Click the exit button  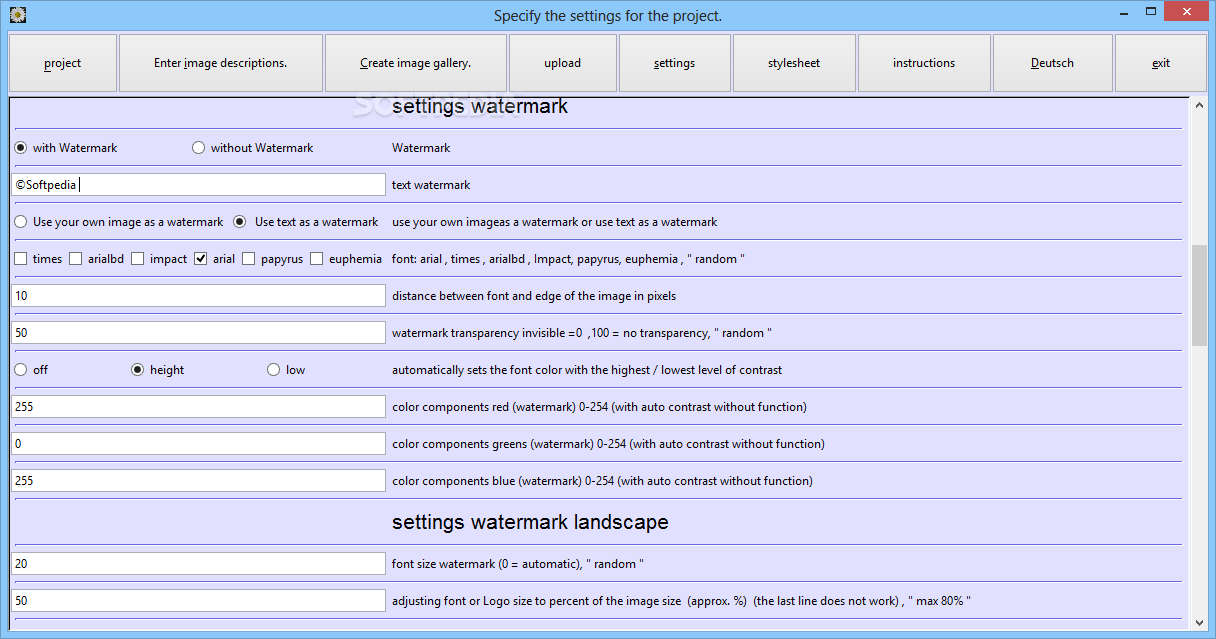coord(1161,63)
